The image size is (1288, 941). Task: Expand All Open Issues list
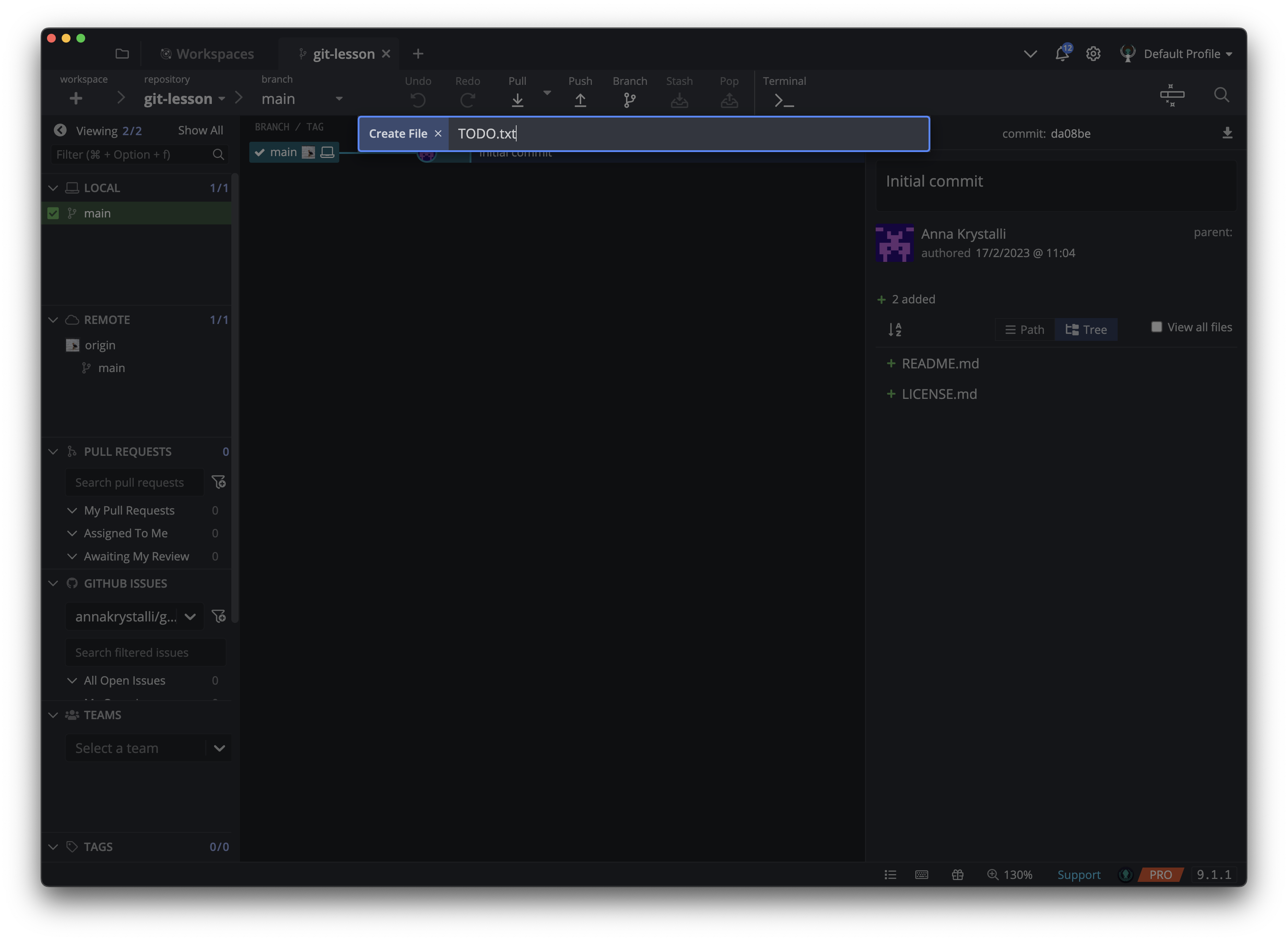pos(72,680)
